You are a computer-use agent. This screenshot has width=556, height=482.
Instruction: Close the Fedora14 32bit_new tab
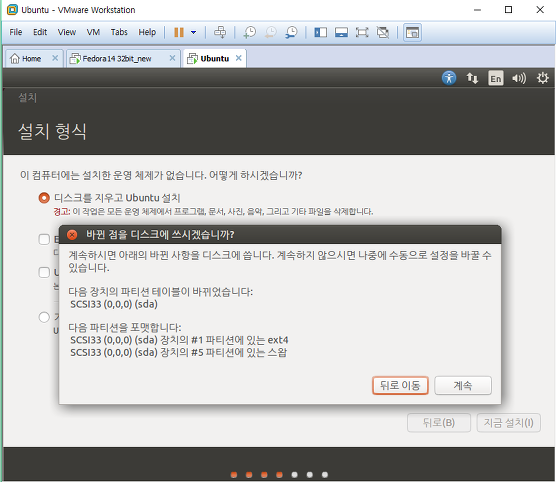(x=172, y=58)
